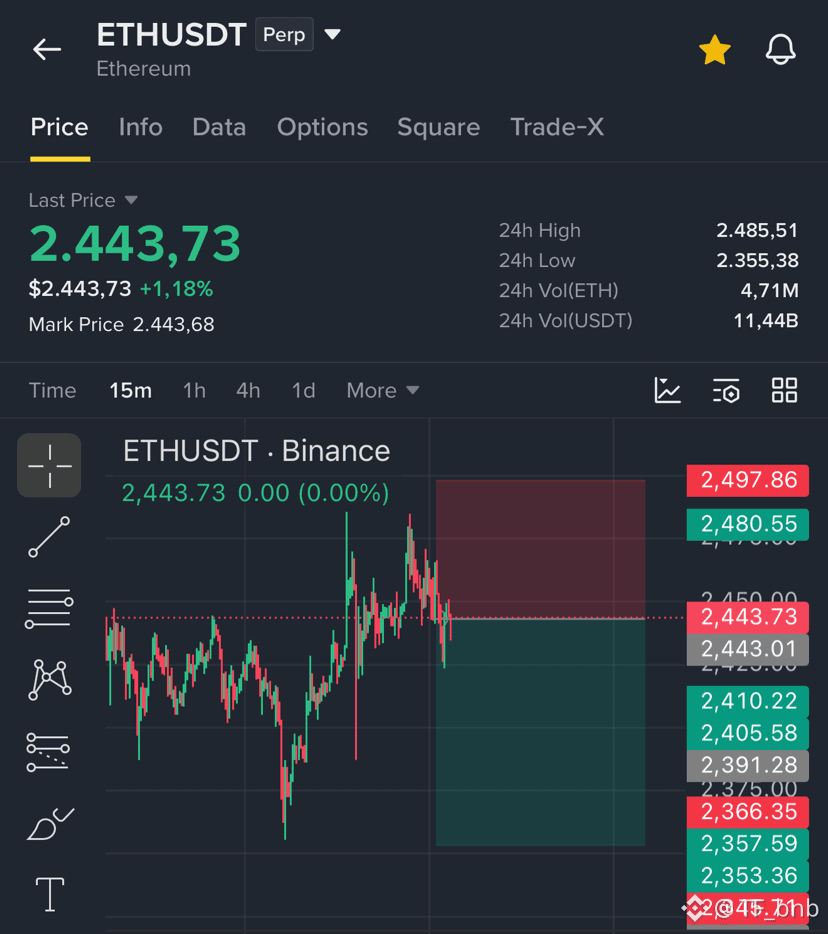Go back using the left arrow
Viewport: 828px width, 934px height.
point(47,49)
